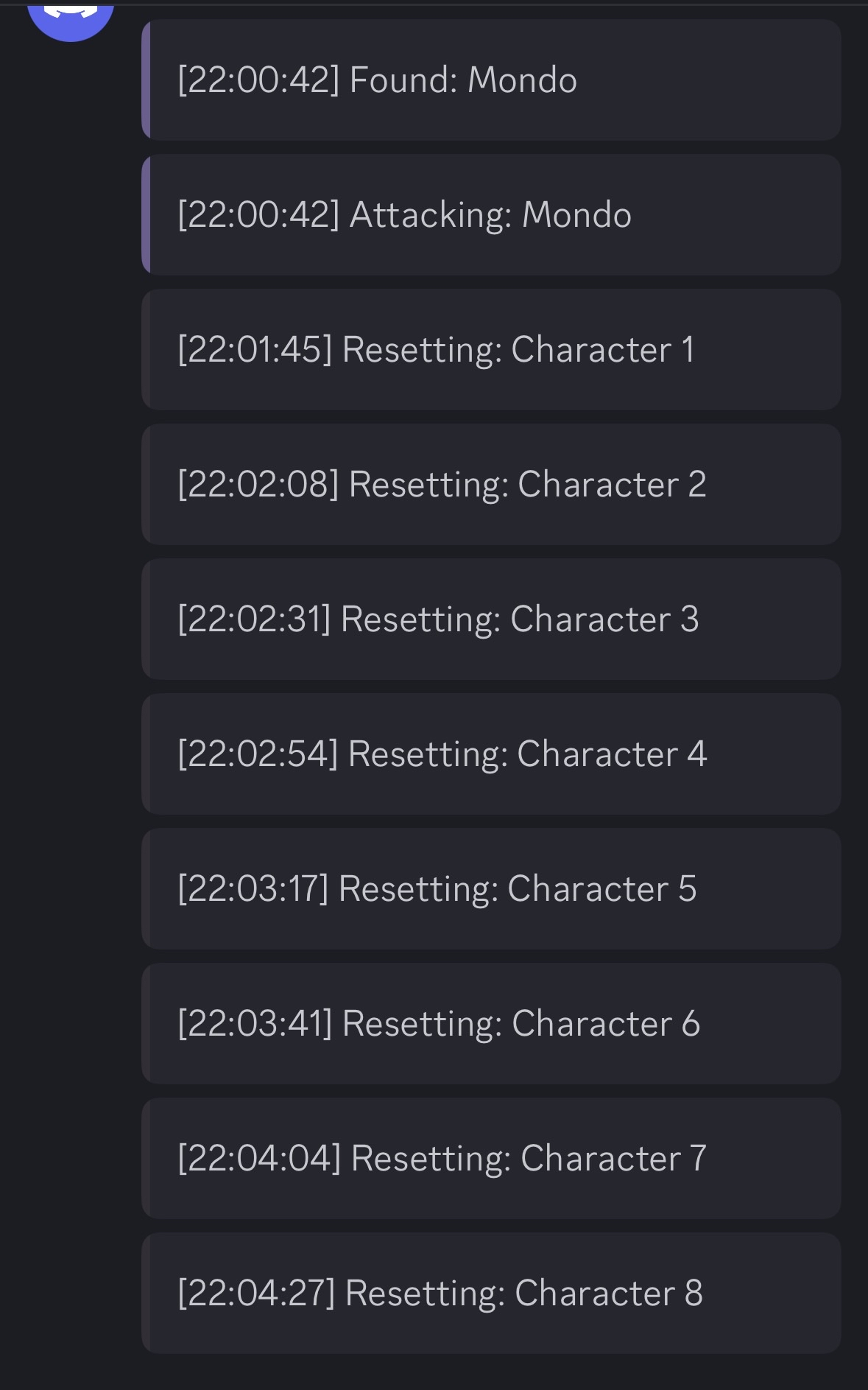The image size is (868, 1390).
Task: Click purple accent bar of Attacking: Mondo embed
Action: 146,215
